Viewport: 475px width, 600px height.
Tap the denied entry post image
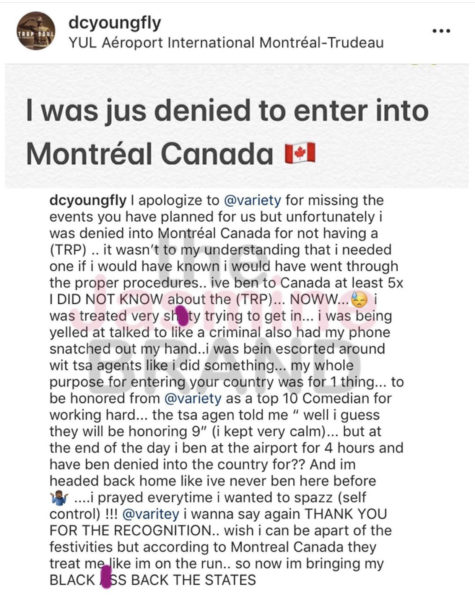tap(237, 126)
